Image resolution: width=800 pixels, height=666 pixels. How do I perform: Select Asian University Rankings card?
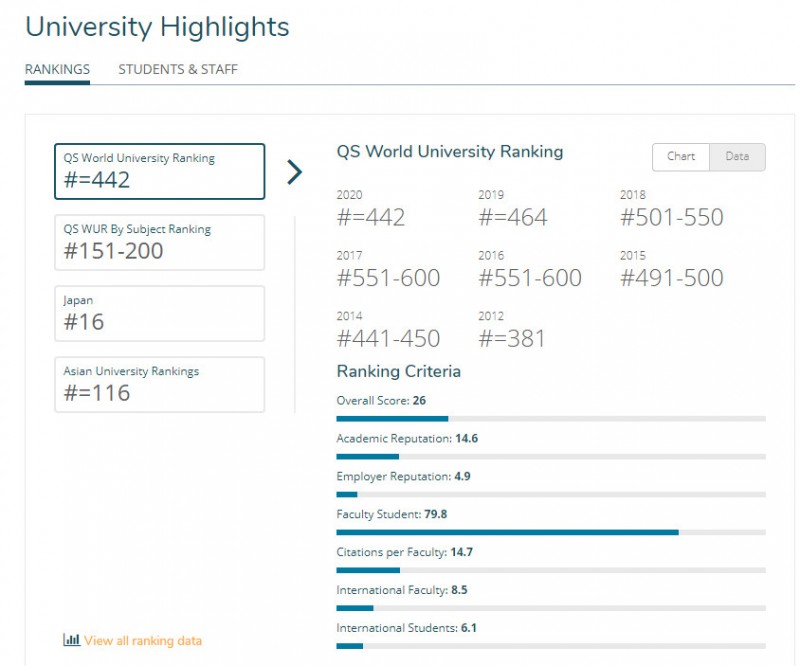159,384
